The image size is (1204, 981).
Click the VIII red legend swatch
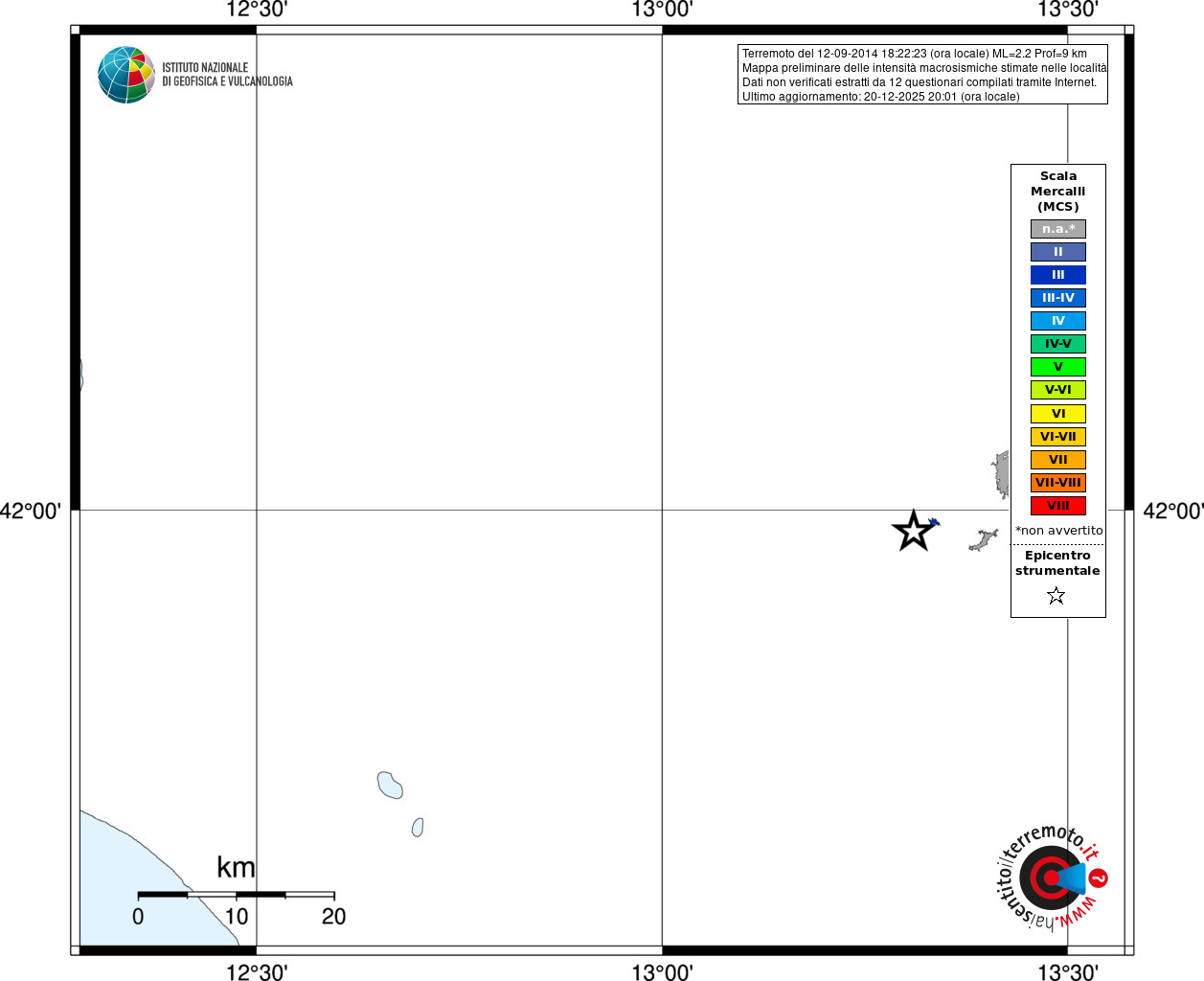pos(1058,506)
